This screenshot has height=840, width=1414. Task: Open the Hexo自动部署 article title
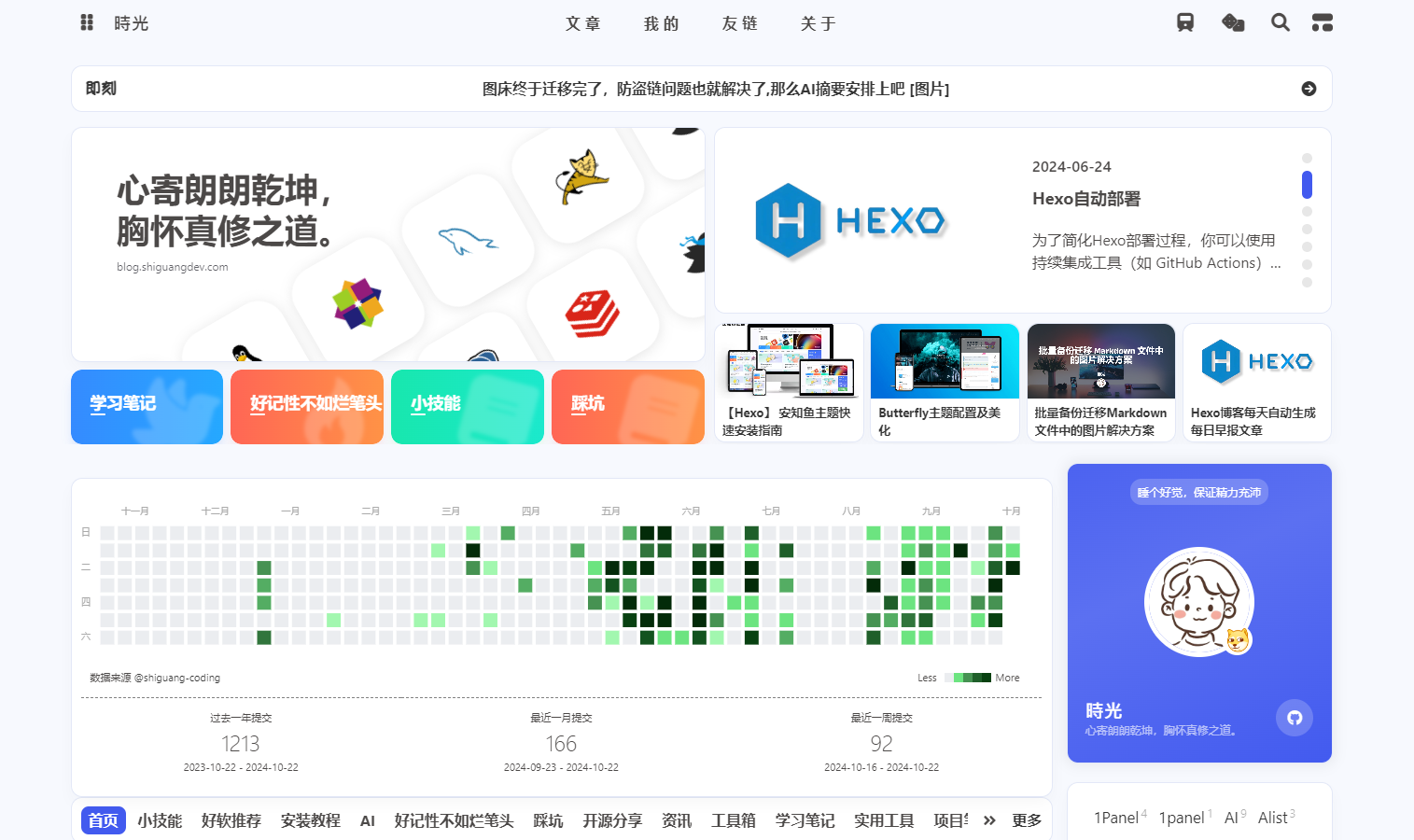click(1086, 199)
